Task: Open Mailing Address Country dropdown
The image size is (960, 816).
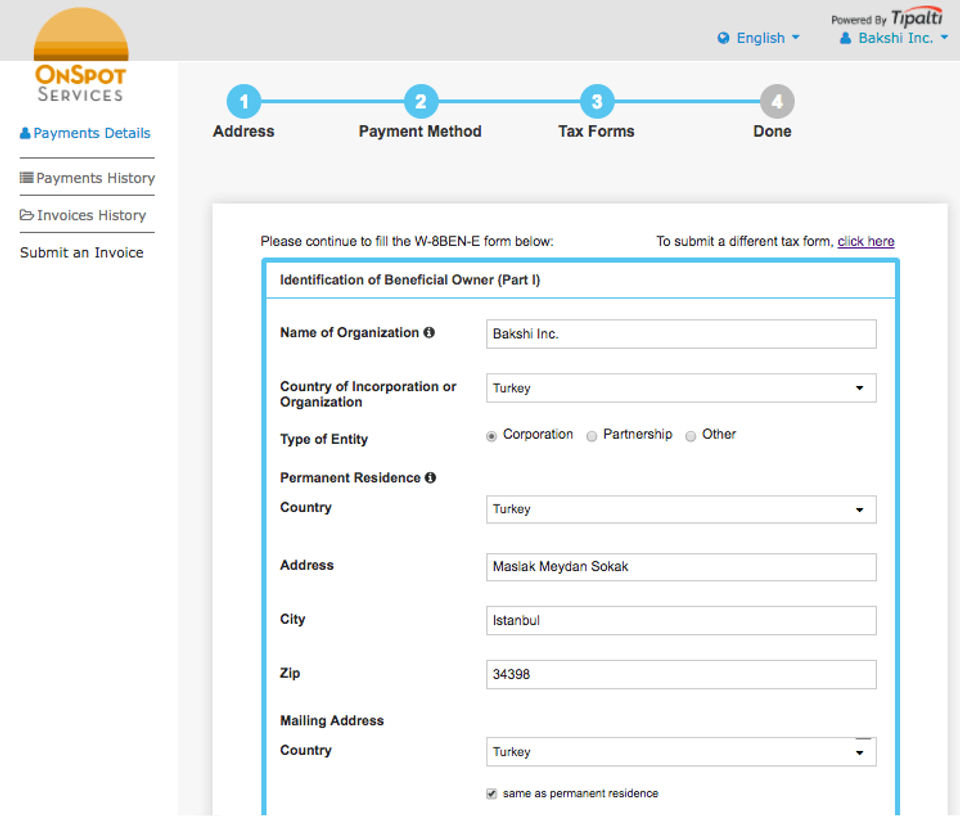Action: pyautogui.click(x=681, y=752)
